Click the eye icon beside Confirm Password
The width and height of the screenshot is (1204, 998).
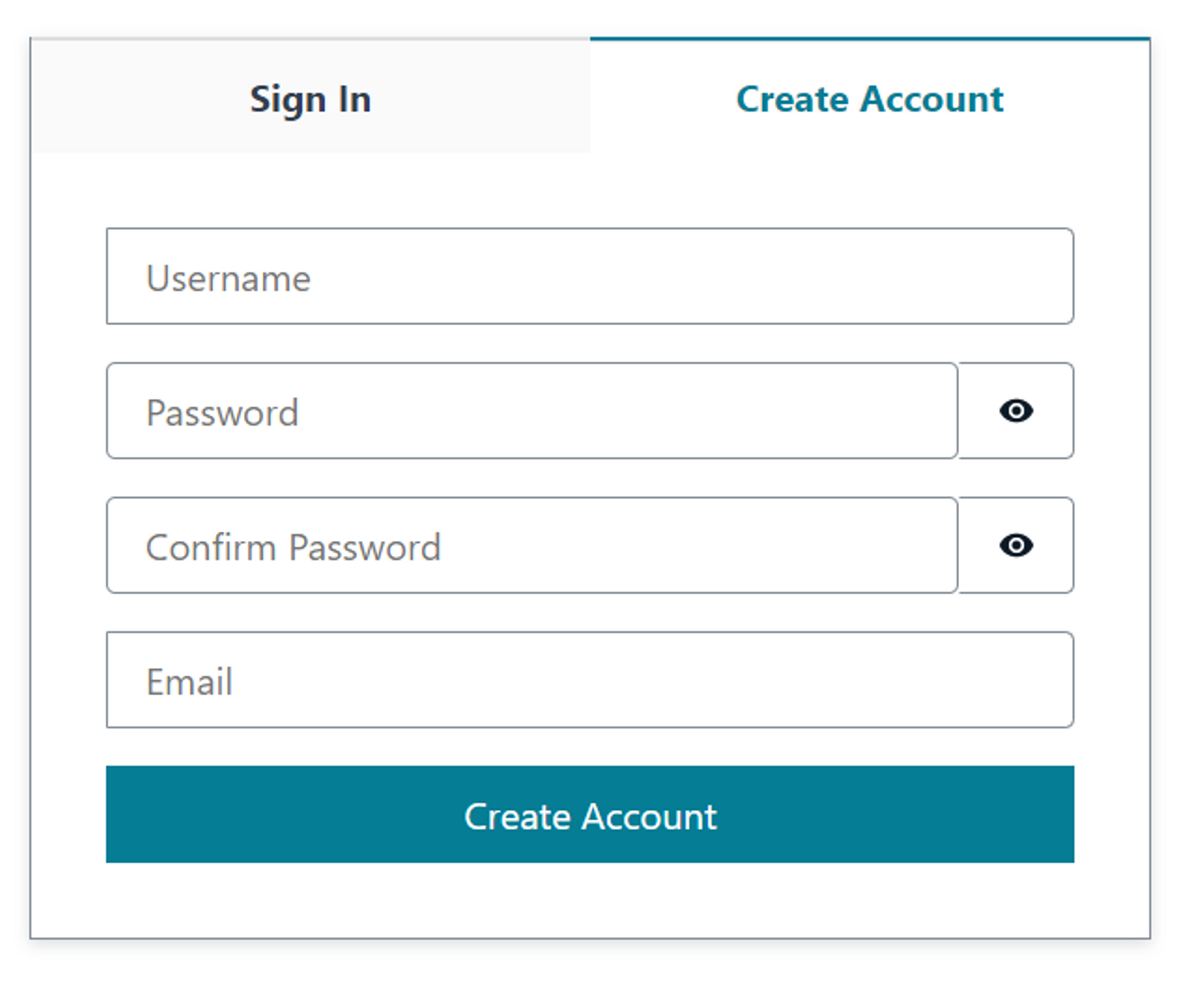pos(1016,545)
